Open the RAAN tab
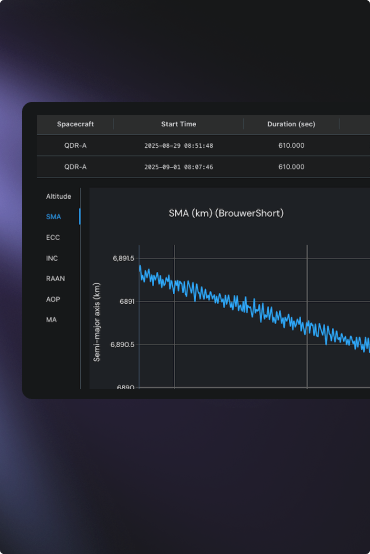This screenshot has height=554, width=370. click(55, 278)
